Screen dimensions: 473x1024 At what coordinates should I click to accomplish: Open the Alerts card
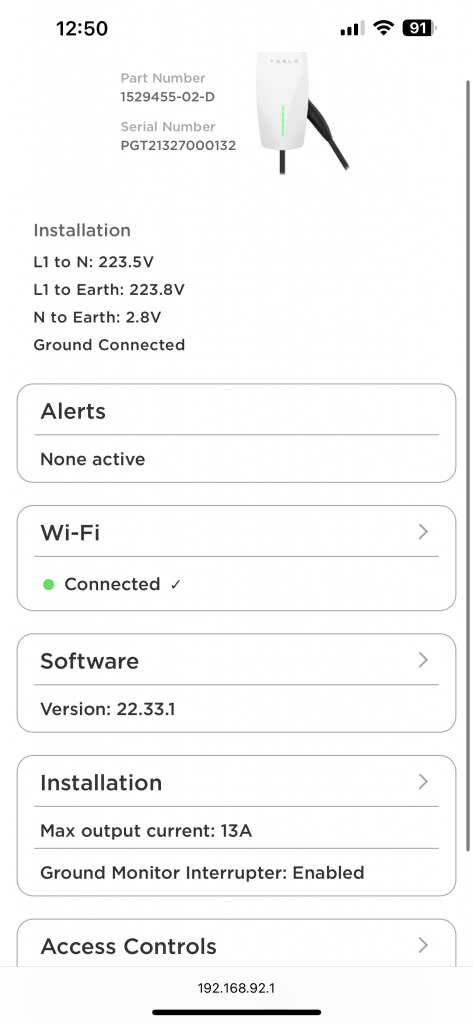pos(236,433)
